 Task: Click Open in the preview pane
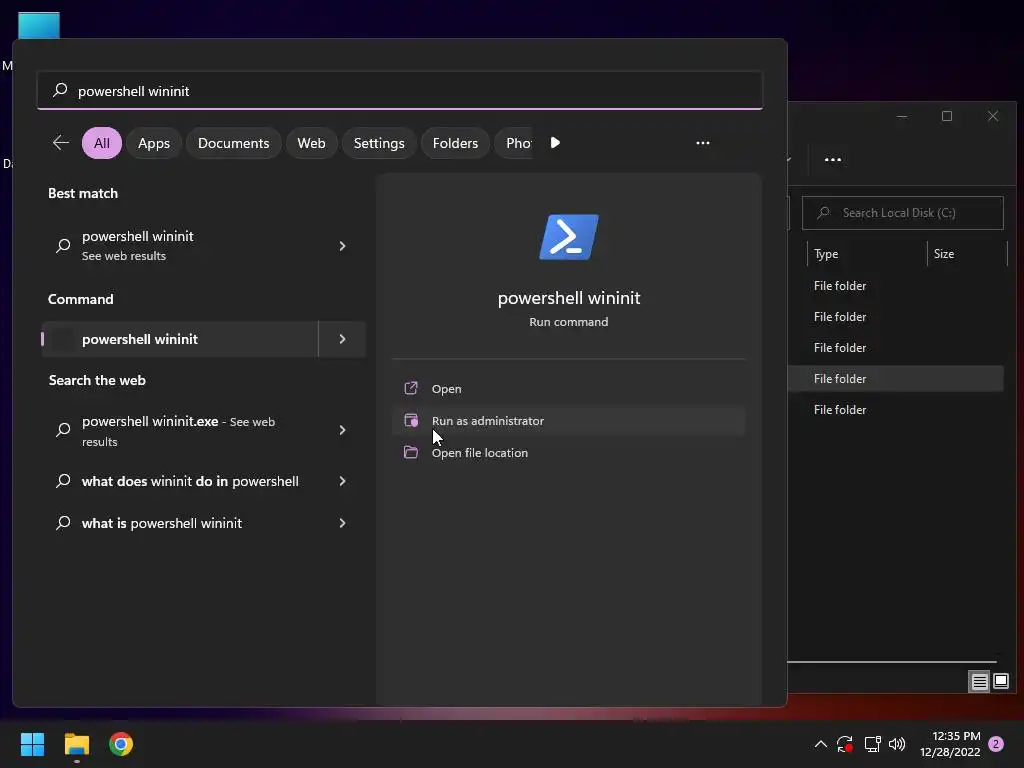coord(569,389)
